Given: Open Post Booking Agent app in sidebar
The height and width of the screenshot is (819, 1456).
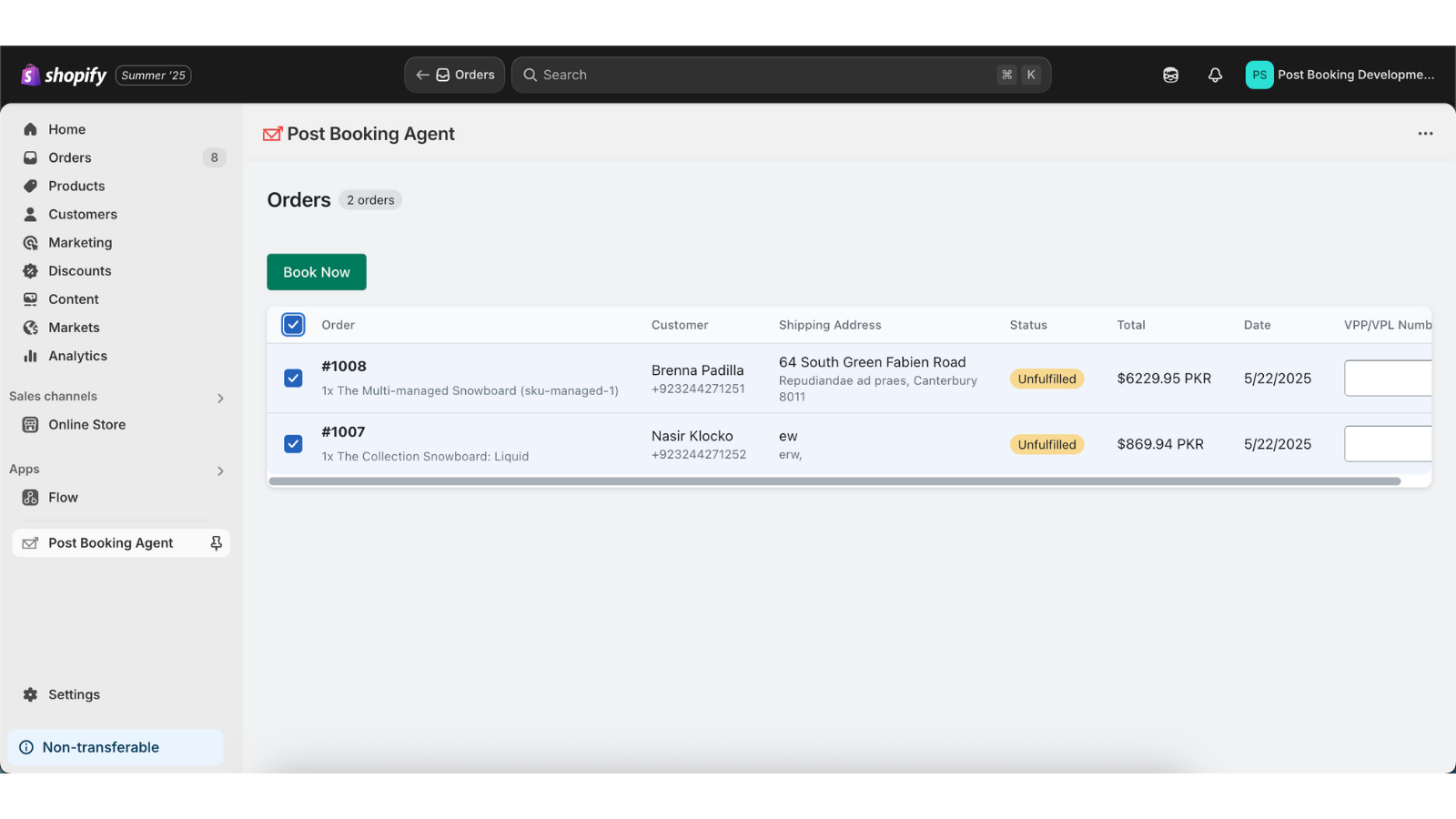Looking at the screenshot, I should point(110,542).
